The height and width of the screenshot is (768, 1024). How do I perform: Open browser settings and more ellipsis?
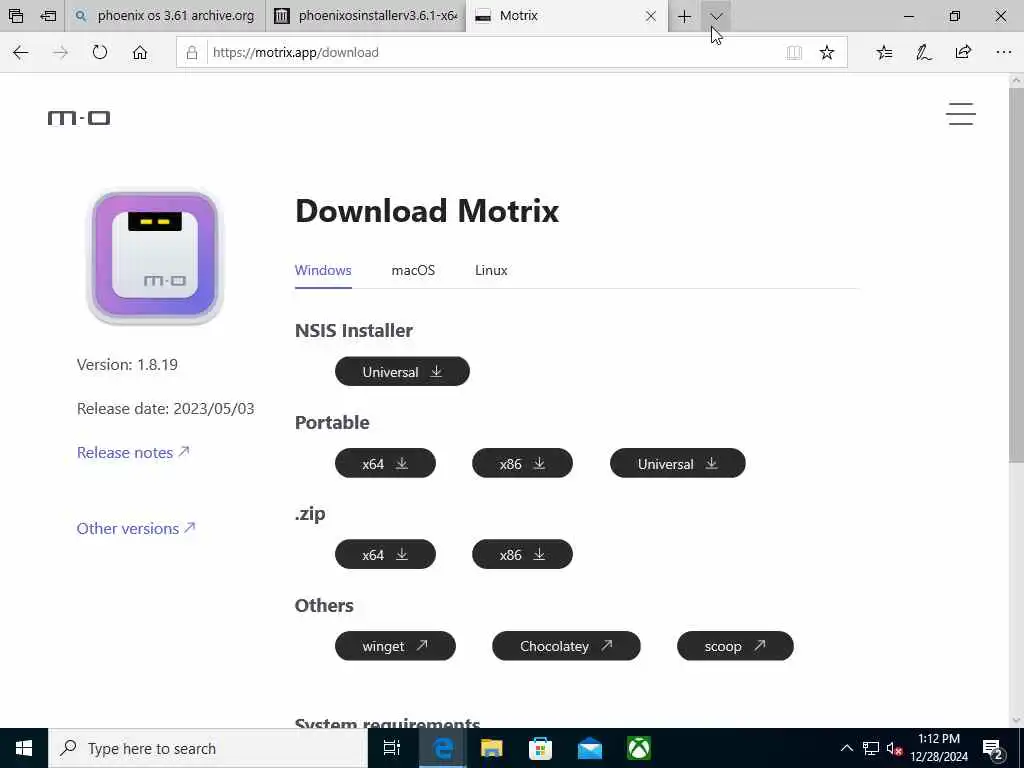pyautogui.click(x=1004, y=52)
